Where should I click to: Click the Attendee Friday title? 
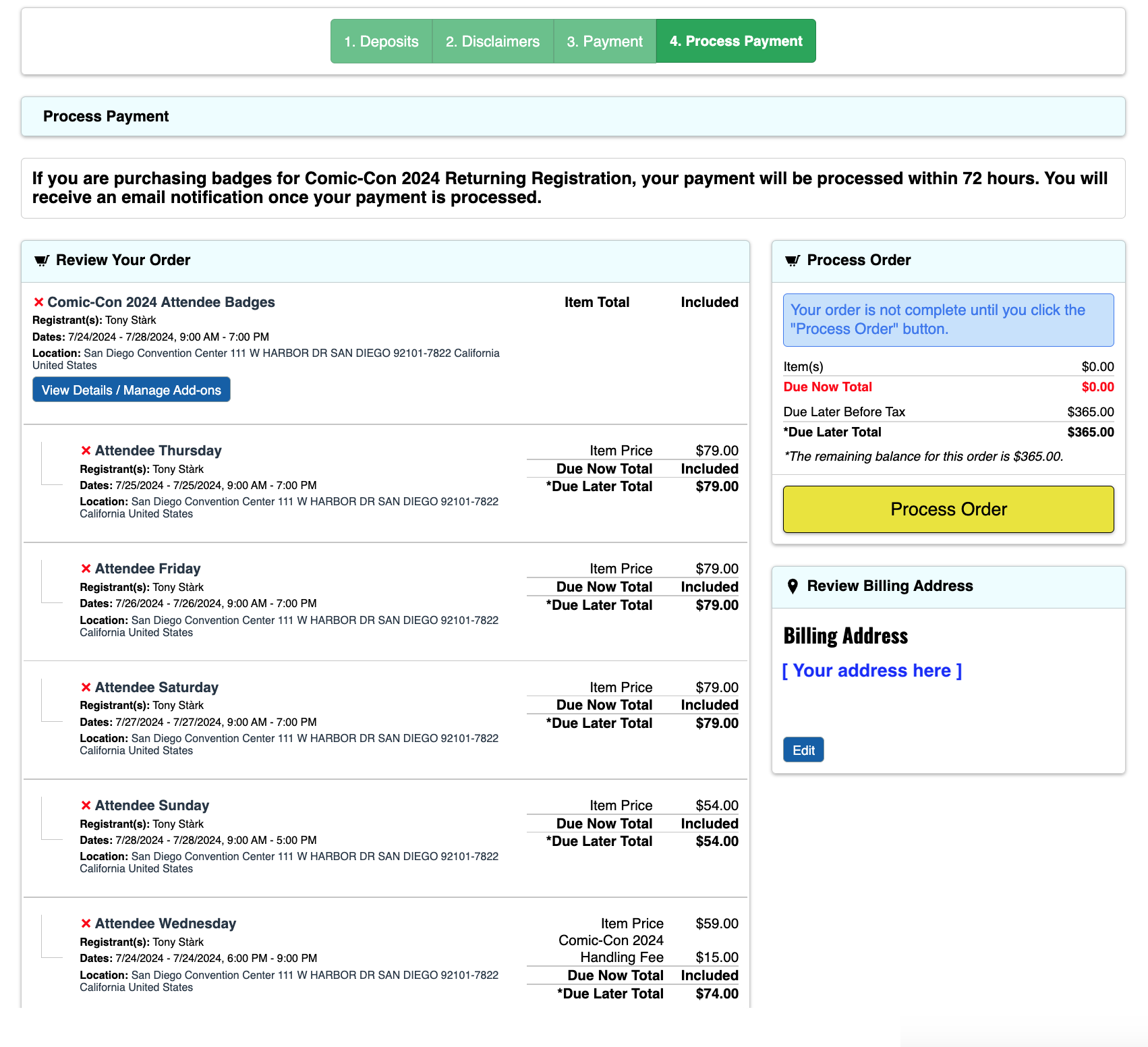click(x=148, y=569)
